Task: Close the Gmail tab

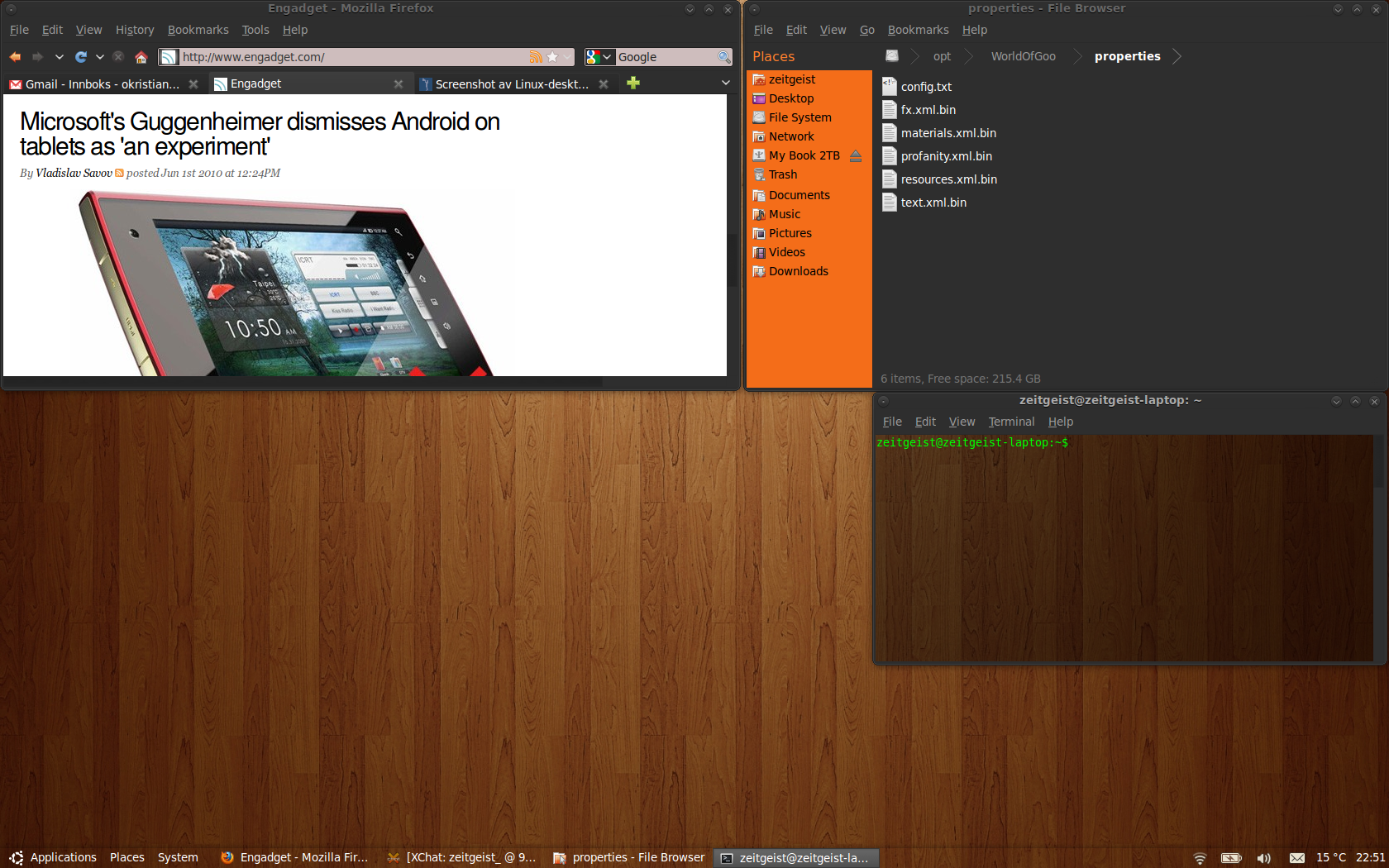Action: 193,83
